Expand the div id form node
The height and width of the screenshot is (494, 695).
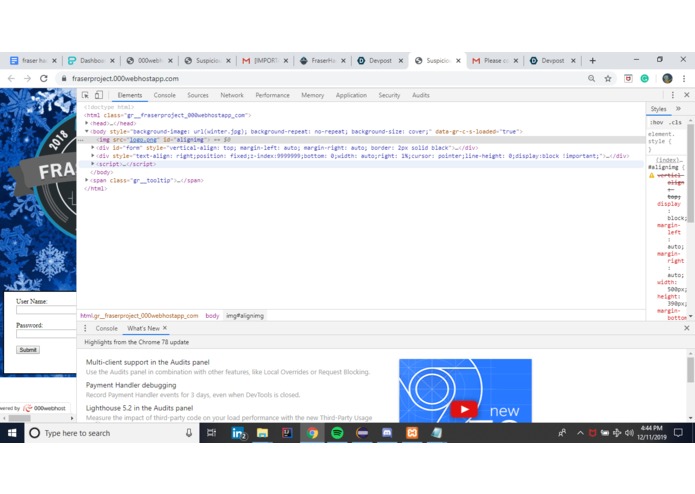pos(93,148)
